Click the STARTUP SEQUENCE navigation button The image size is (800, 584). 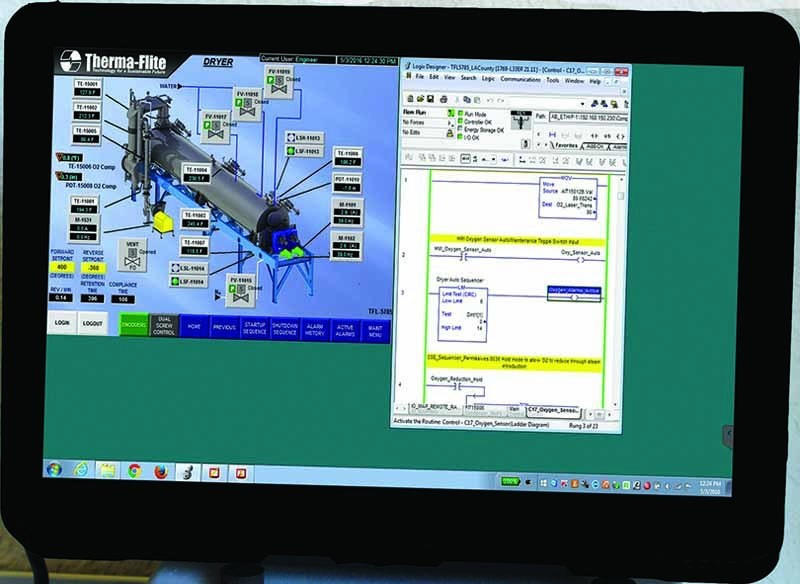[254, 327]
